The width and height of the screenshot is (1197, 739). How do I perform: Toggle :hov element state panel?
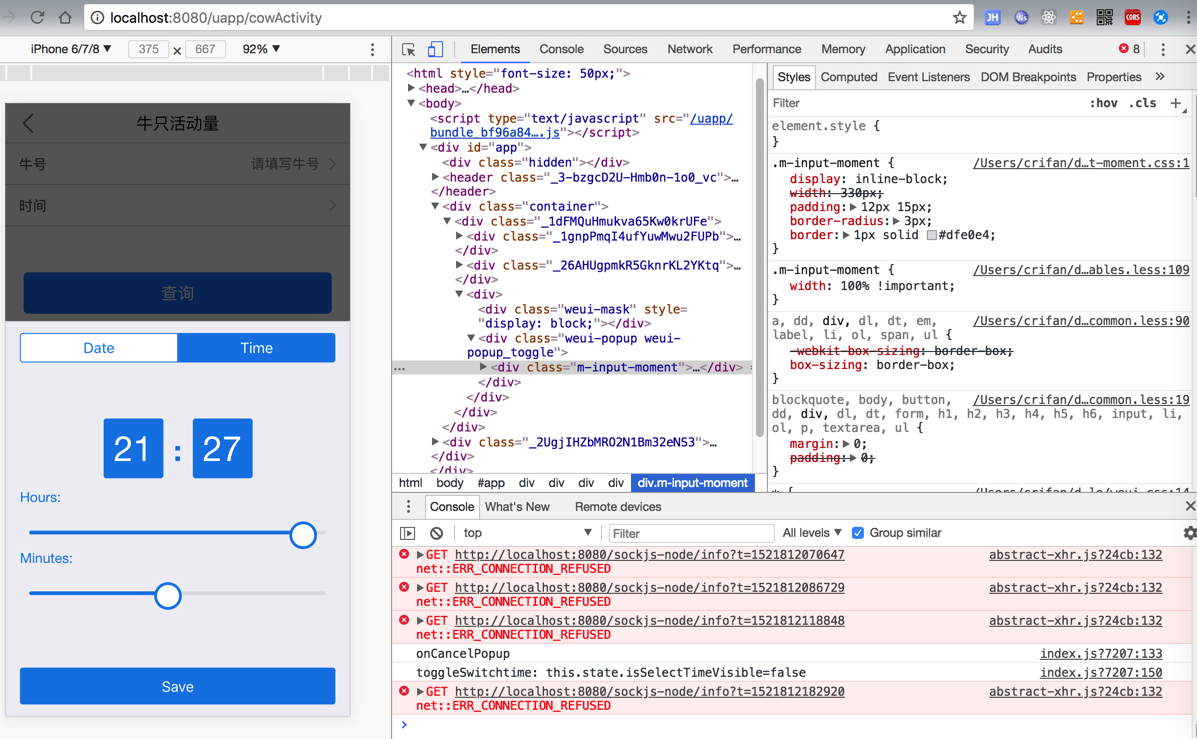(1104, 103)
